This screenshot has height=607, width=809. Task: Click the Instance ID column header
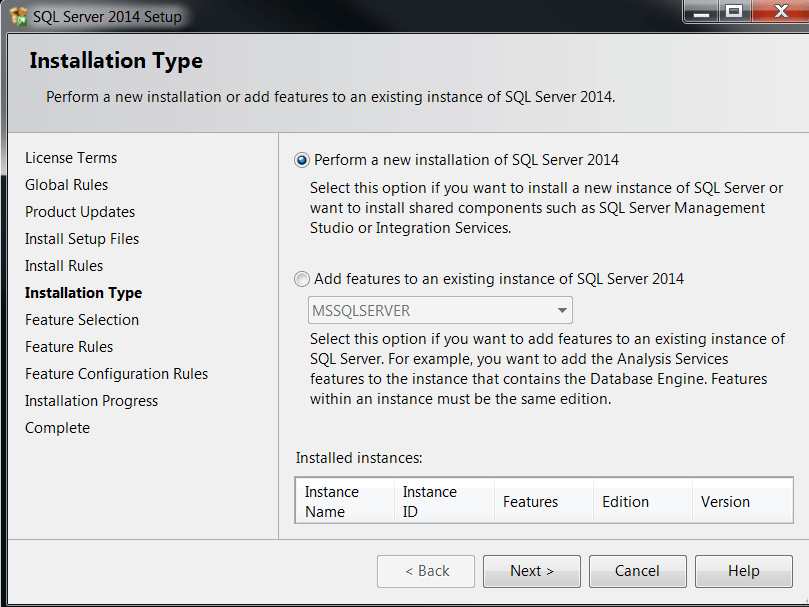pos(444,501)
